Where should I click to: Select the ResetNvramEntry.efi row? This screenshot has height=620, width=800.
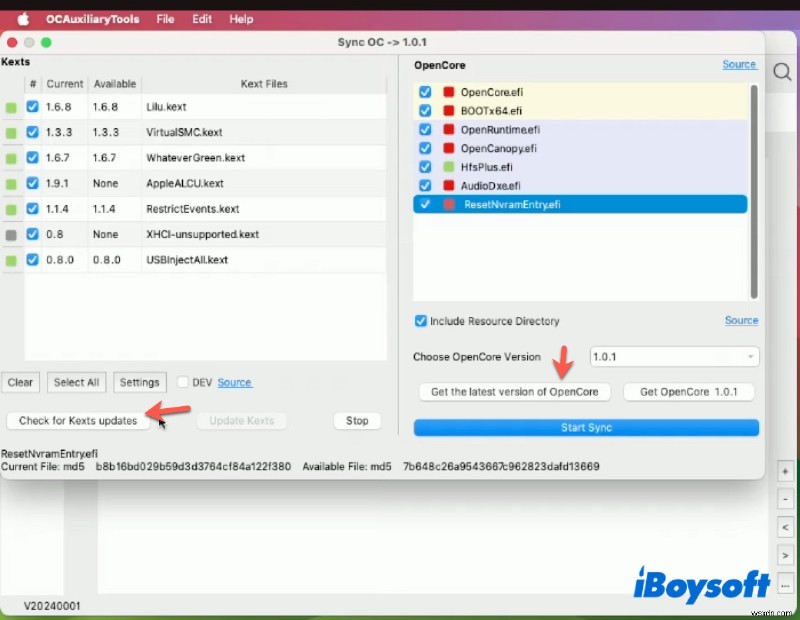coord(580,204)
